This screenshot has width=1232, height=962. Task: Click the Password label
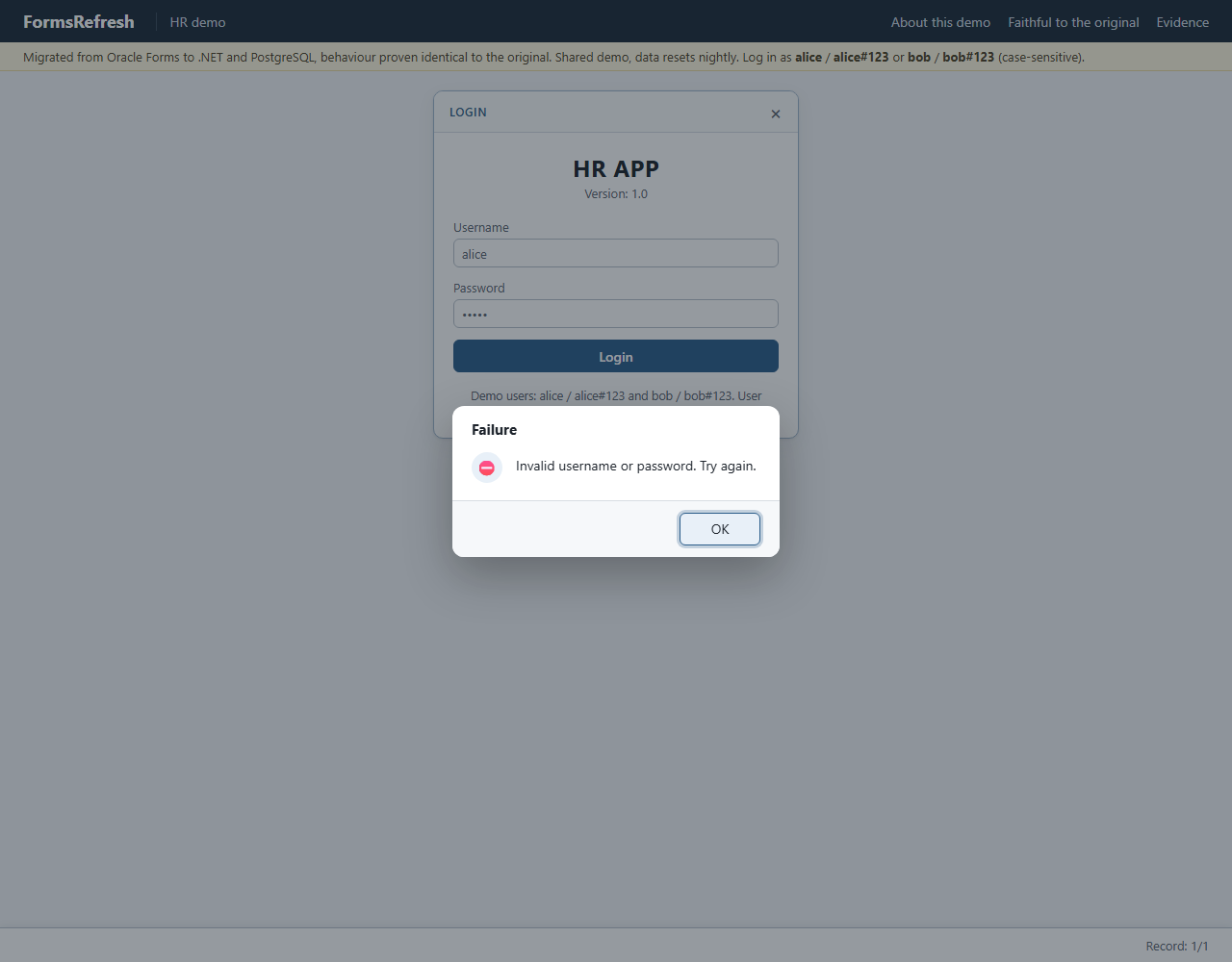479,289
